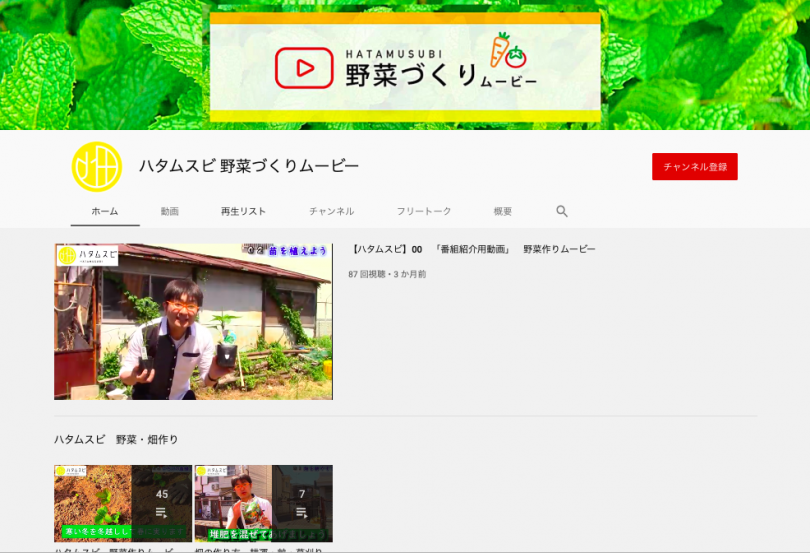Click the channel search magnifier icon

click(x=562, y=211)
